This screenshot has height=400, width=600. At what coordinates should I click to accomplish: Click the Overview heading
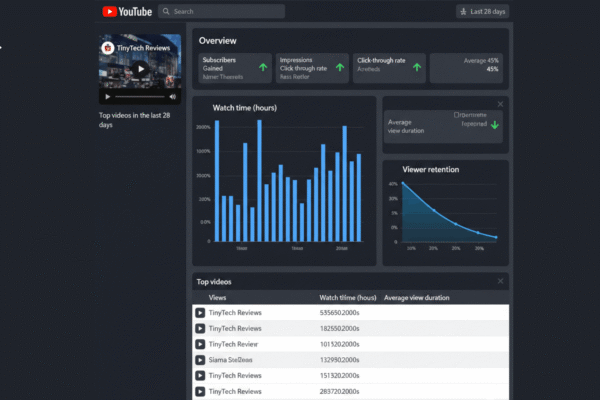point(217,41)
